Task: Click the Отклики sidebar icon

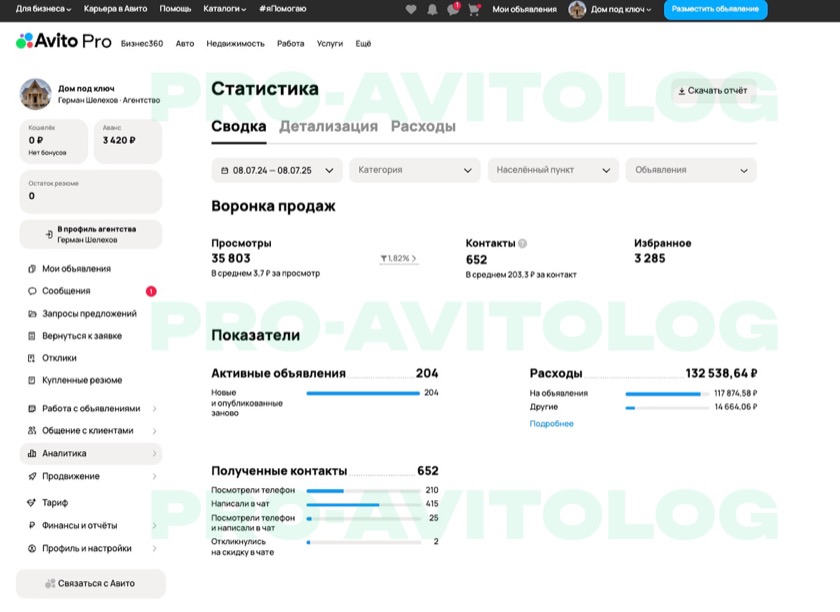Action: click(32, 358)
